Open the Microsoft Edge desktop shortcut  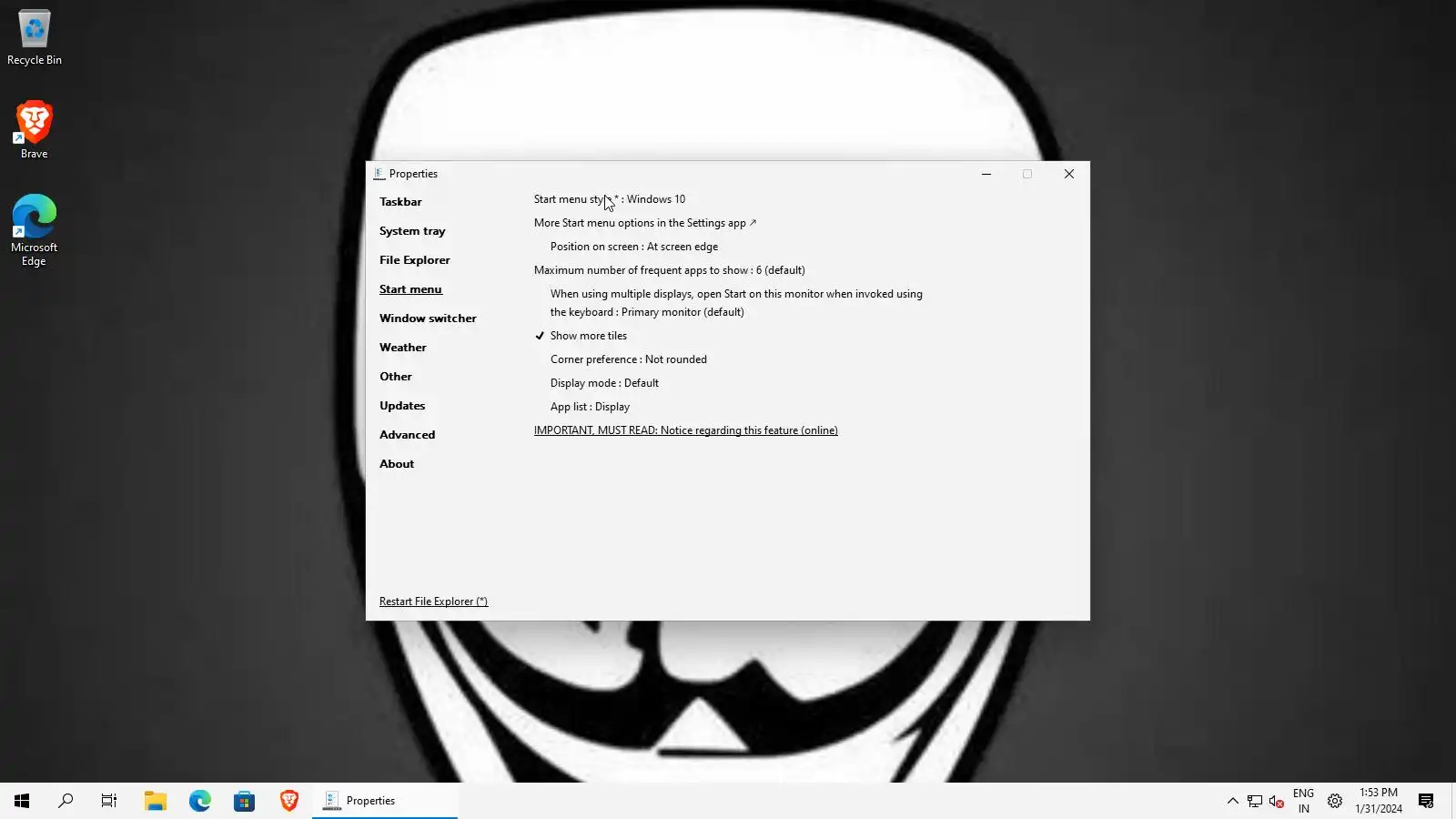pos(35,229)
